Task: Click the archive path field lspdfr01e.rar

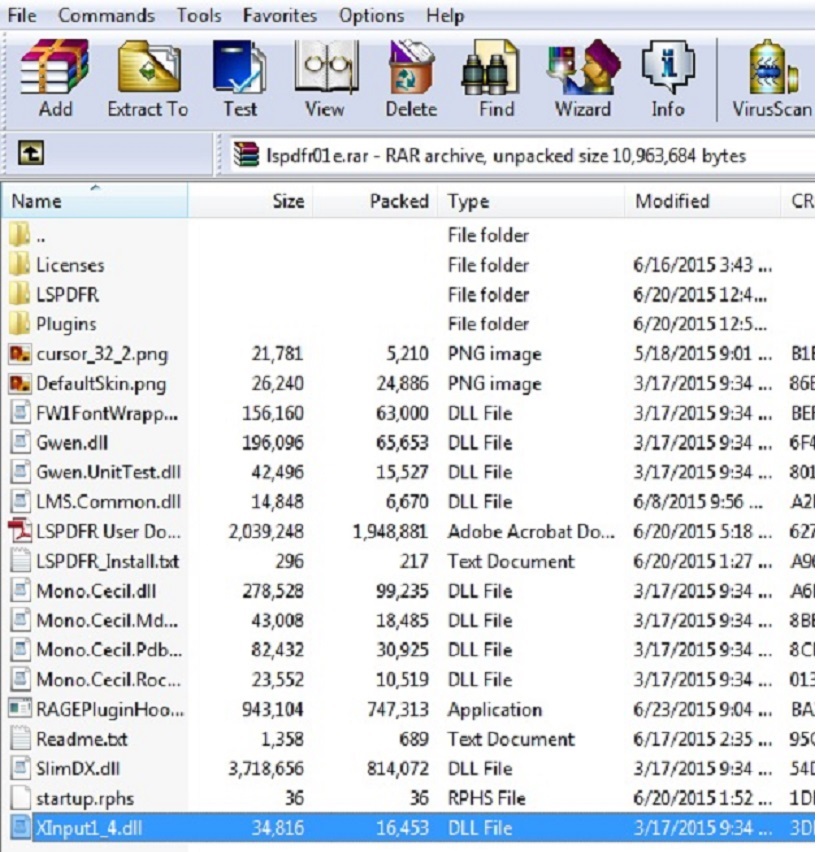Action: (522, 155)
